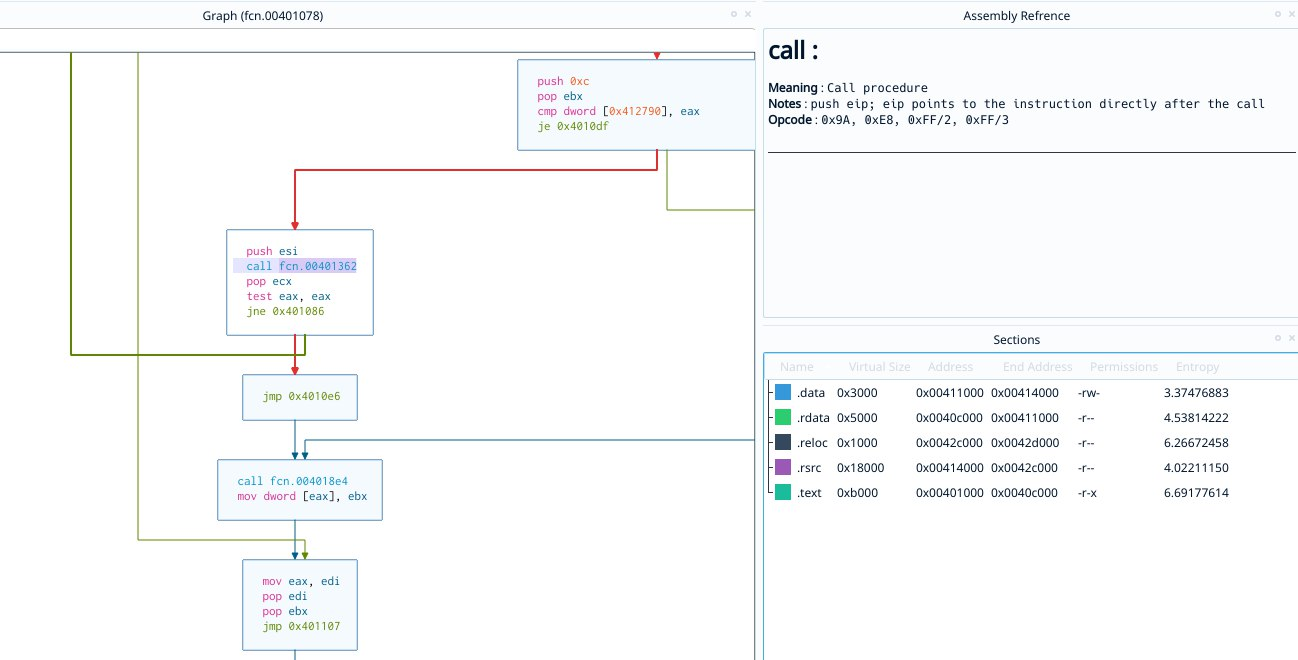Click the dark .reloc section color indicator
Screen dimensions: 1298x660
pyautogui.click(x=785, y=442)
